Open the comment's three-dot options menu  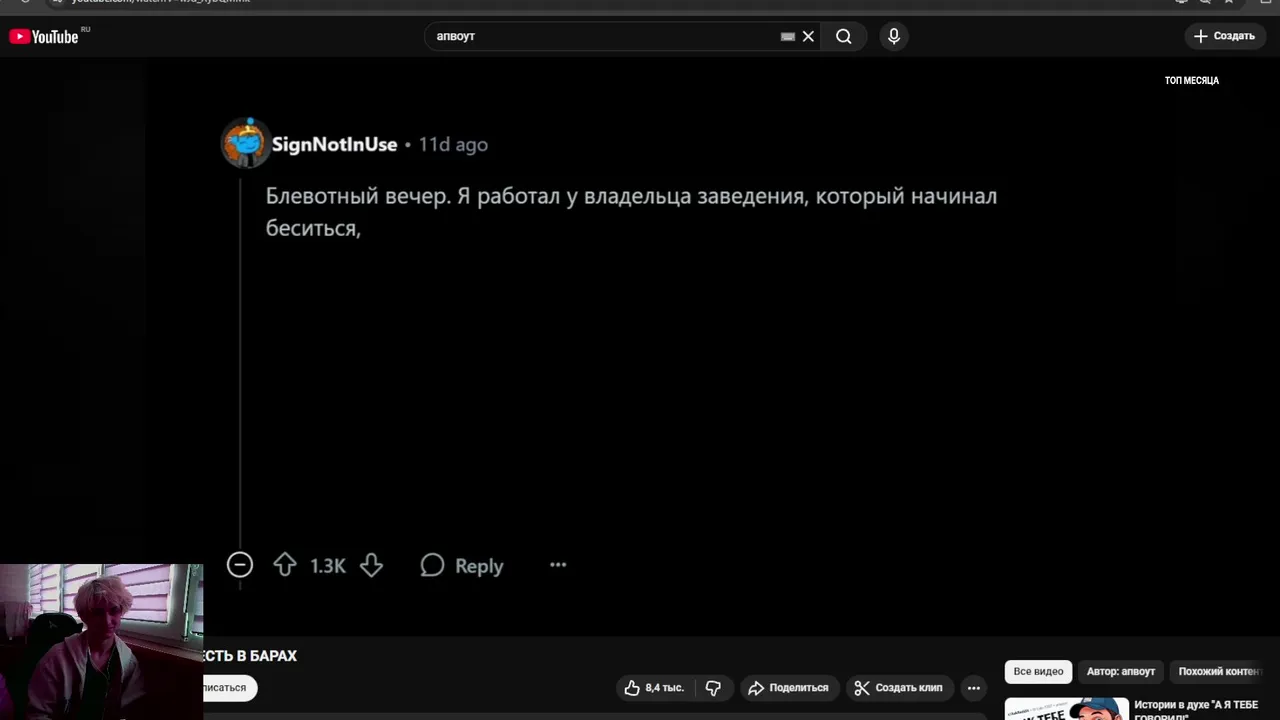point(558,565)
